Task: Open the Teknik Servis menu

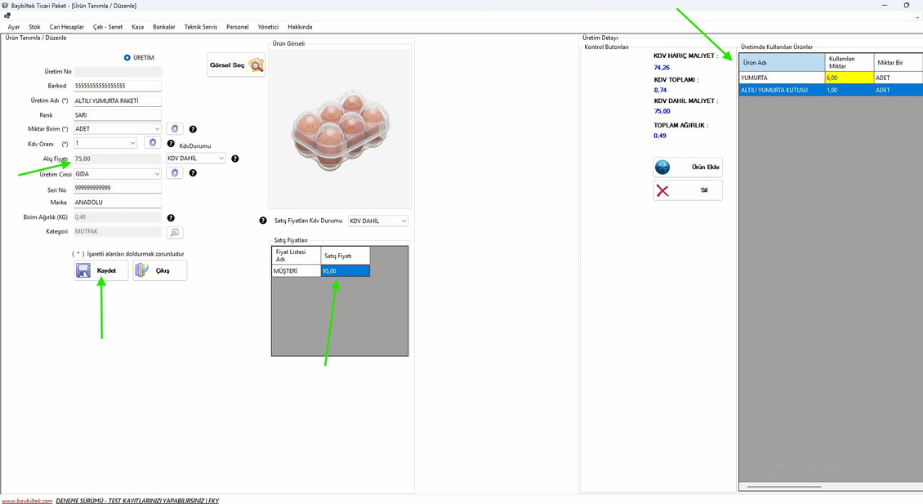Action: (200, 27)
